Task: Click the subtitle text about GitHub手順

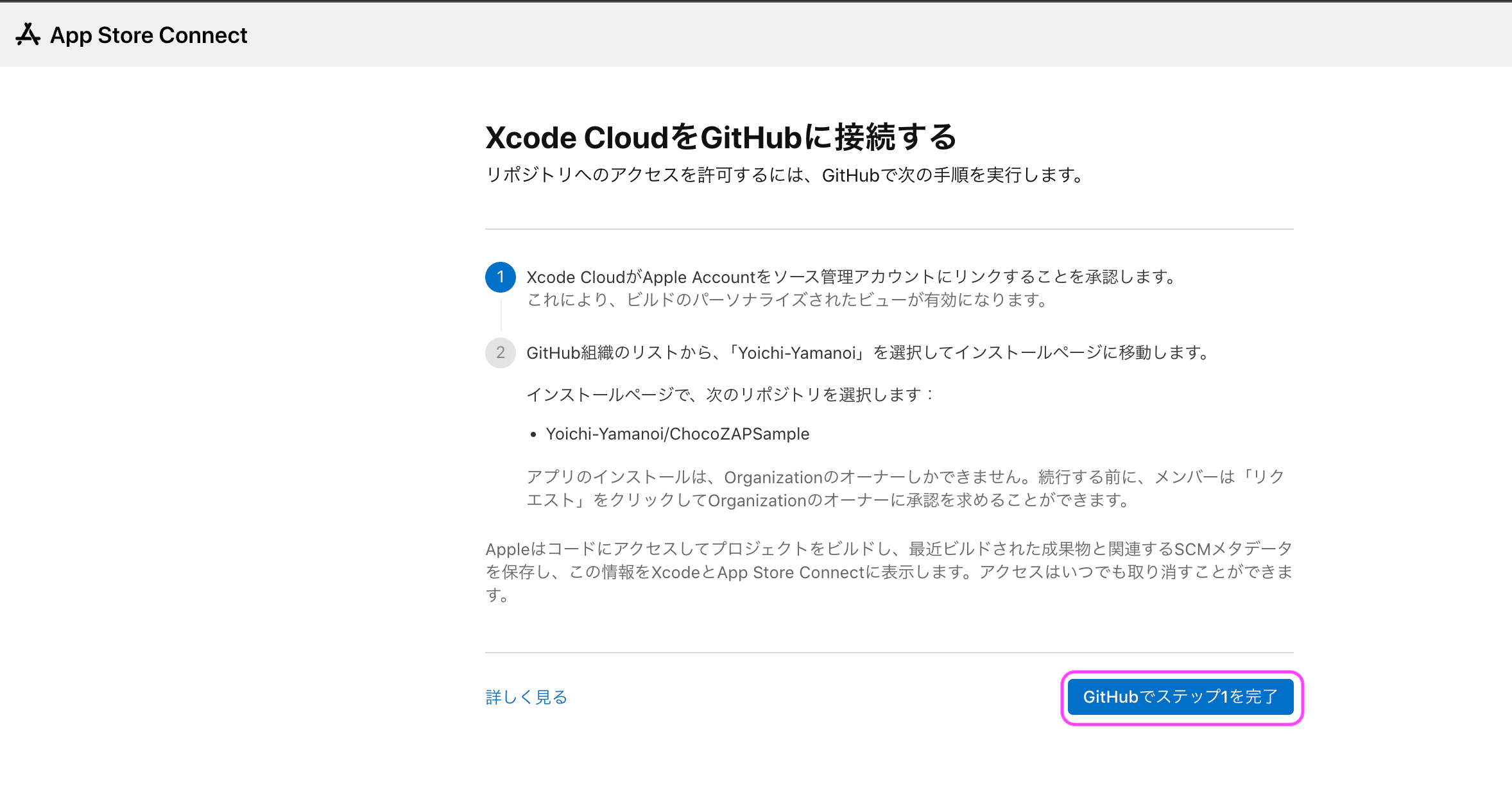Action: coord(786,175)
